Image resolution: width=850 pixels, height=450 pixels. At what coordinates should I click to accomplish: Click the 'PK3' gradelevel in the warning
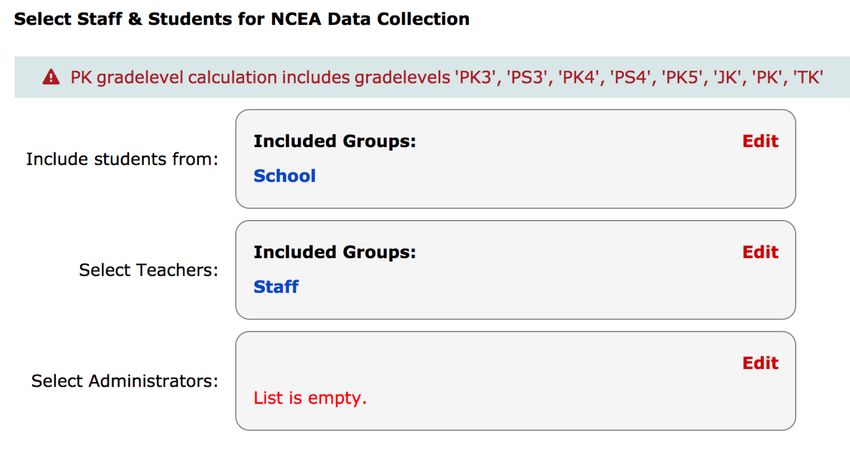pyautogui.click(x=476, y=78)
